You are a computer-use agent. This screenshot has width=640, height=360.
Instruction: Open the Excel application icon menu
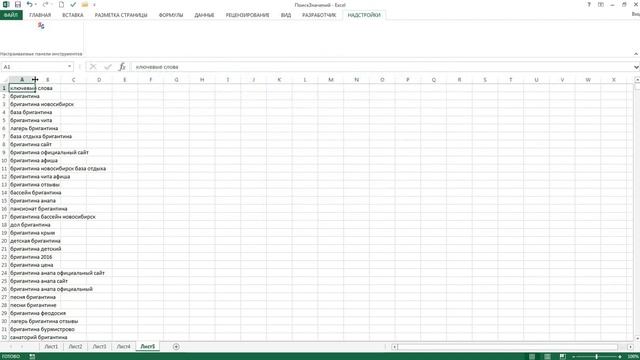(6, 4)
